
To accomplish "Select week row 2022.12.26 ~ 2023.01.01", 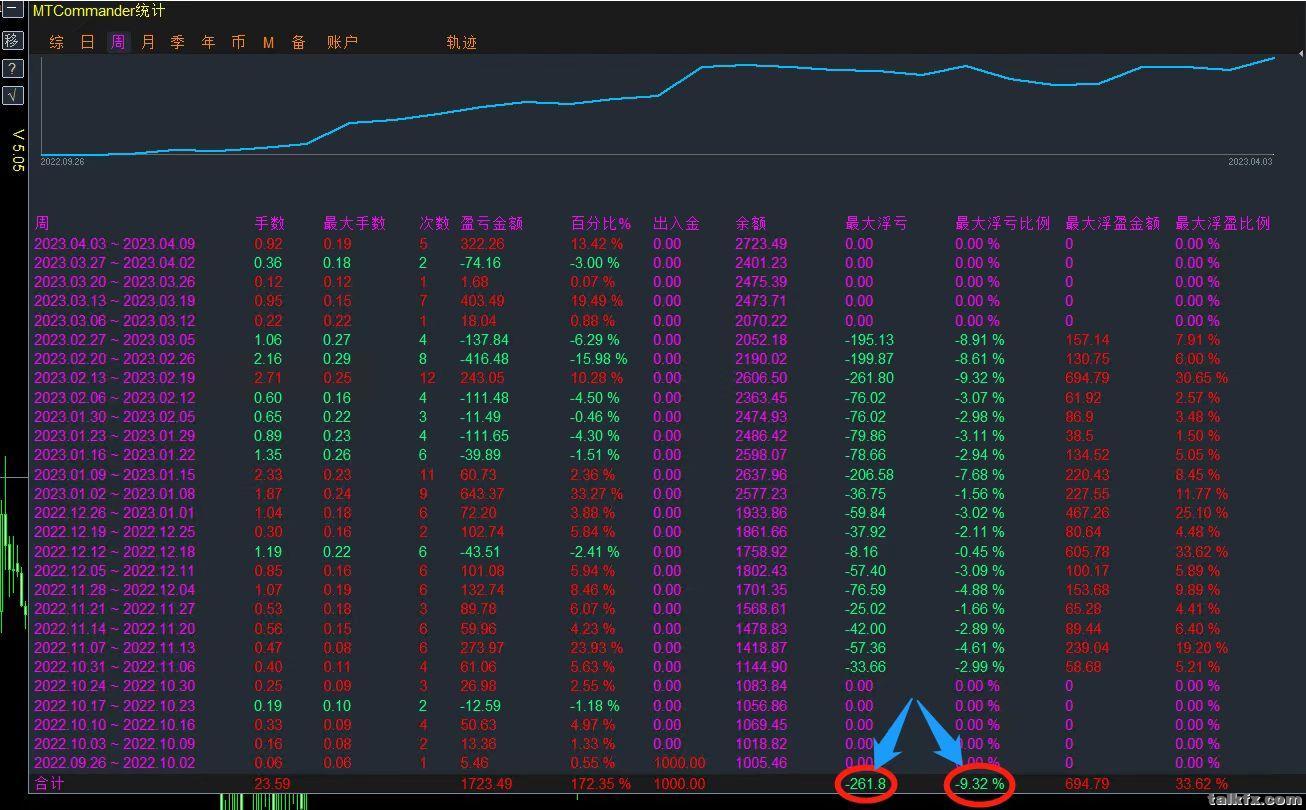I will point(115,512).
